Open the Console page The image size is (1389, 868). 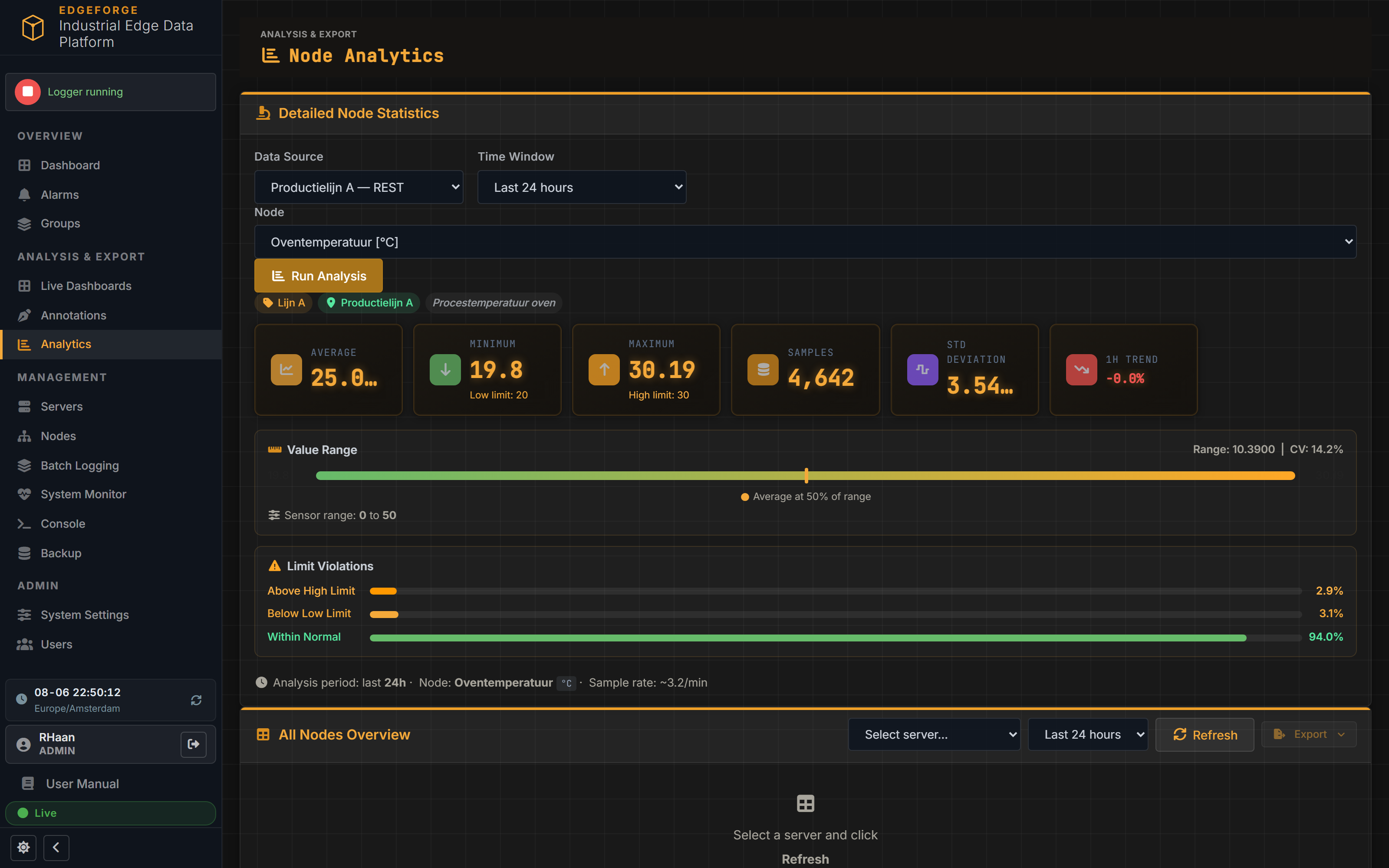point(111,523)
